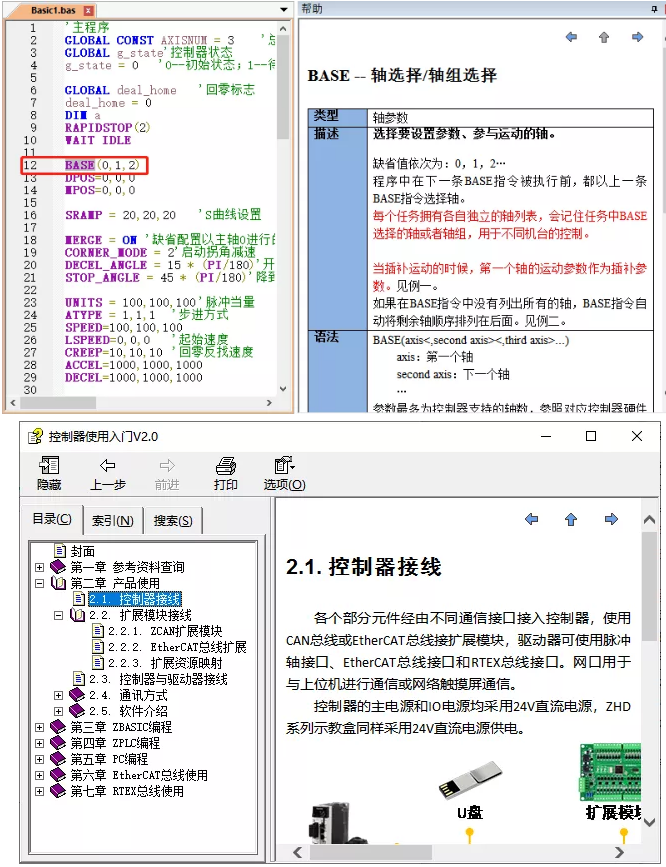Go up with top help panel up arrow
Image resolution: width=666 pixels, height=867 pixels.
coord(604,37)
